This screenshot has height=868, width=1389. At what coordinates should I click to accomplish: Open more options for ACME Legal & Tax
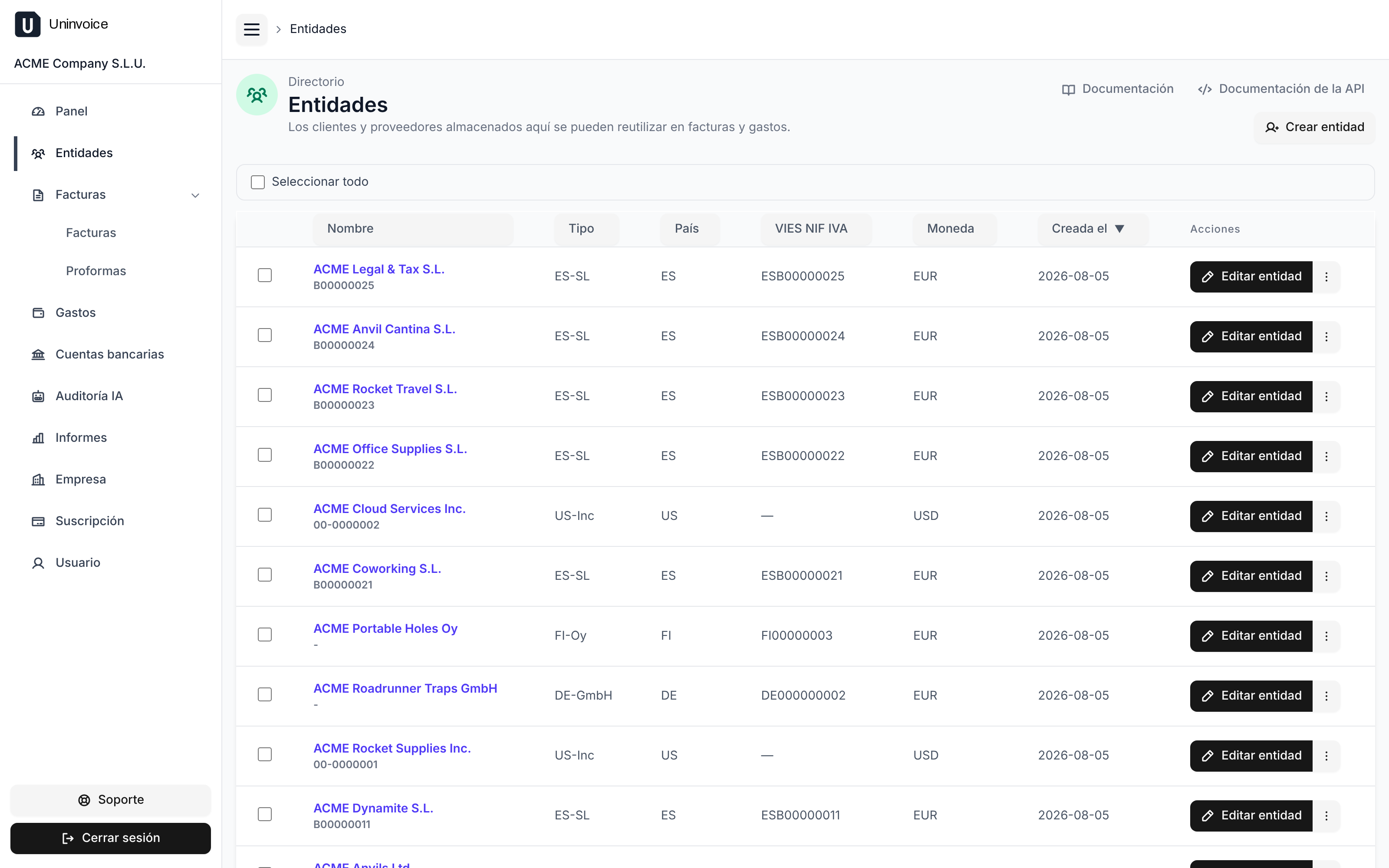click(1326, 277)
